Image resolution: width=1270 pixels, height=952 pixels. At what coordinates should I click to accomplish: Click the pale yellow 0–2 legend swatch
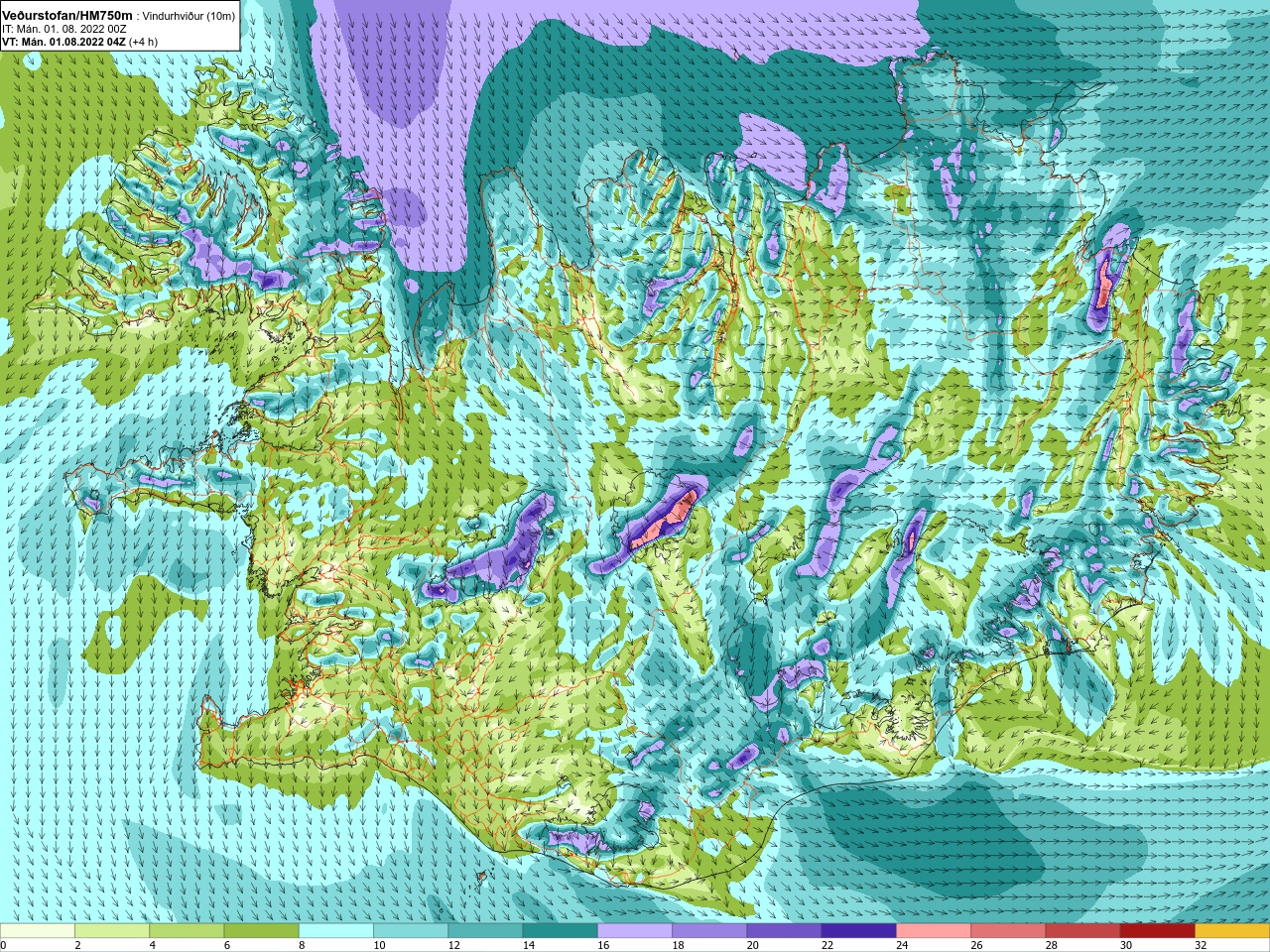(x=38, y=930)
